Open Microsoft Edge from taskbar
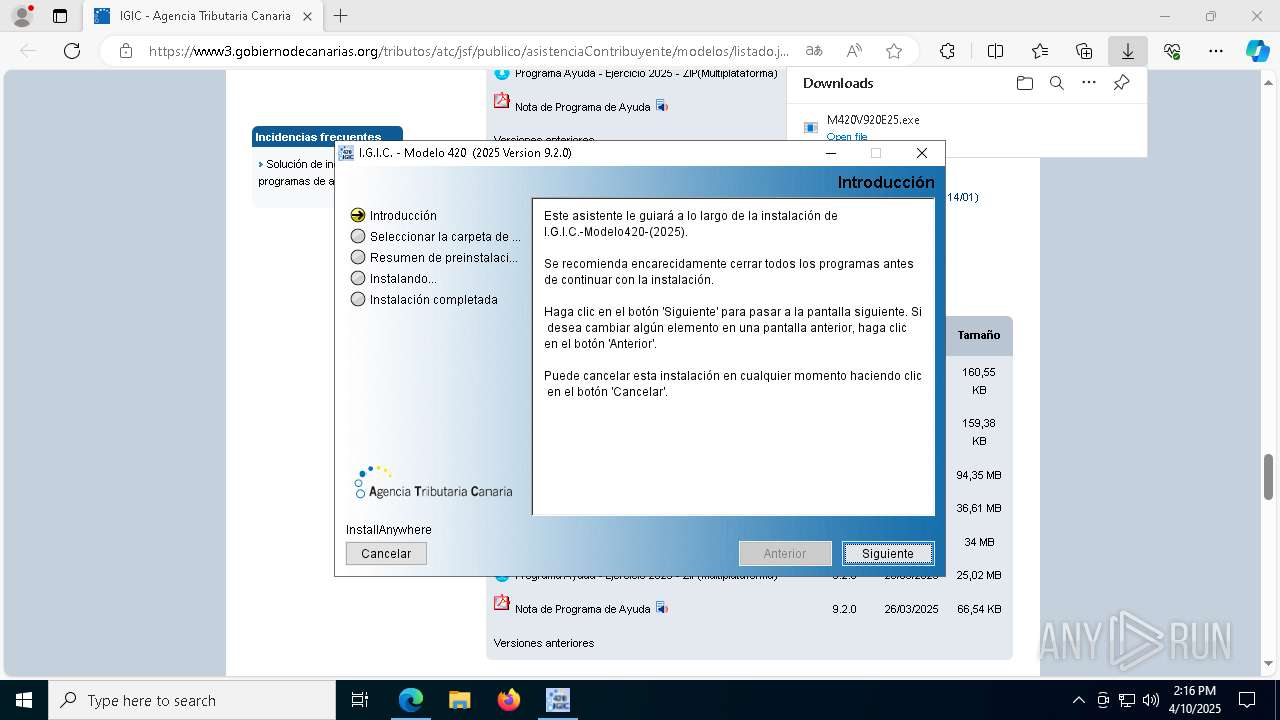Screen dimensions: 1280x720 click(x=411, y=700)
